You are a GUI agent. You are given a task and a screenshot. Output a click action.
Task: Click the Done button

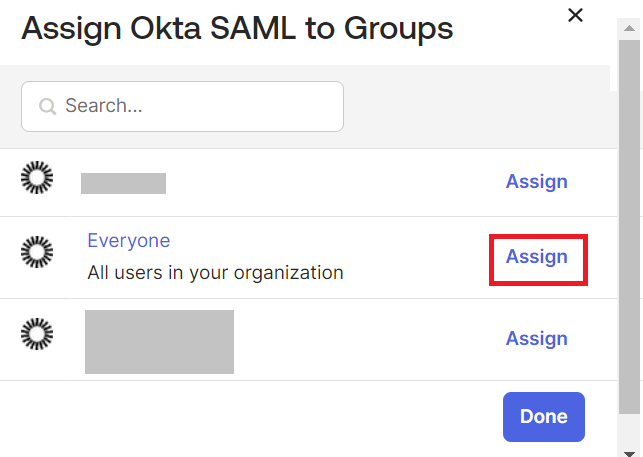point(543,417)
